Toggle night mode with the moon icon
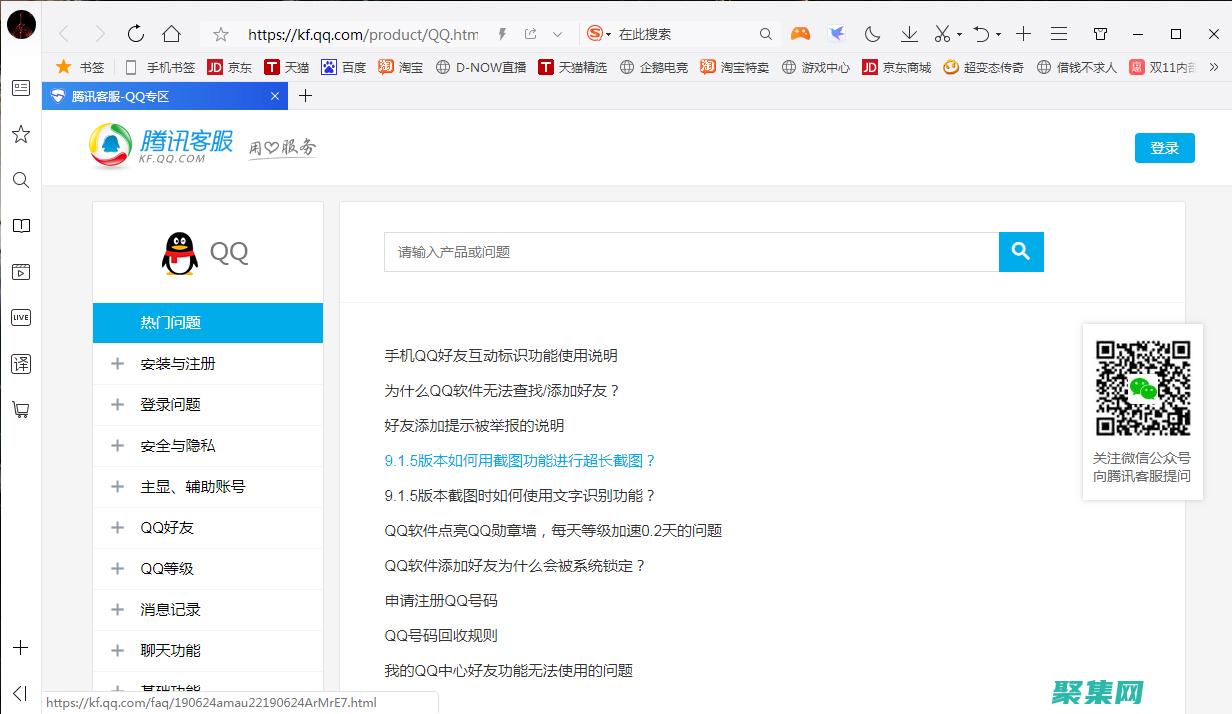 pyautogui.click(x=872, y=34)
